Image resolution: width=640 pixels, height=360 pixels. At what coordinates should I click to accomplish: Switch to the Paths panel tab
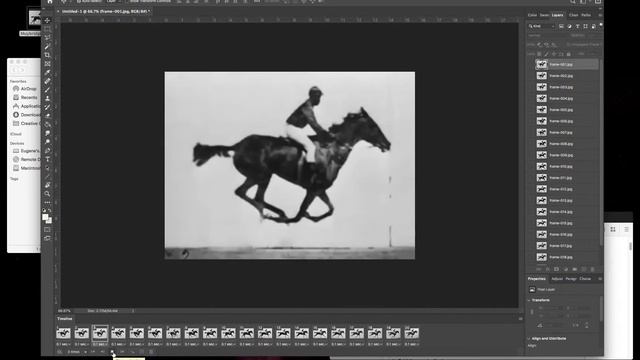[586, 15]
